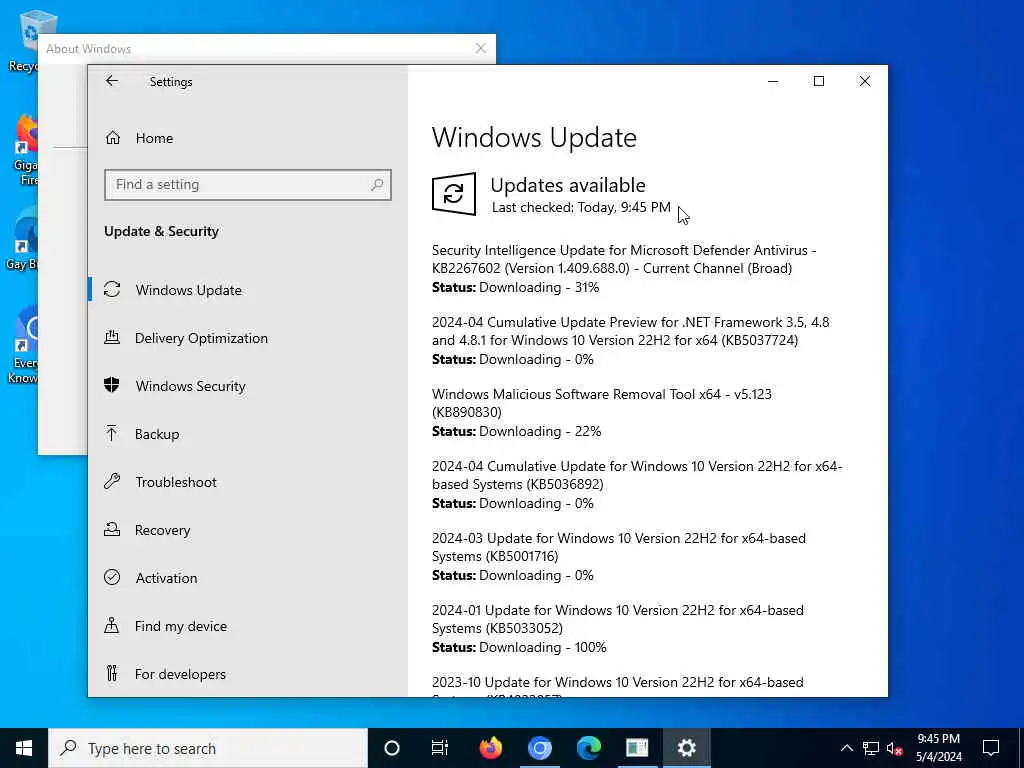This screenshot has height=768, width=1024.
Task: Close the About Windows dialog
Action: tap(481, 48)
